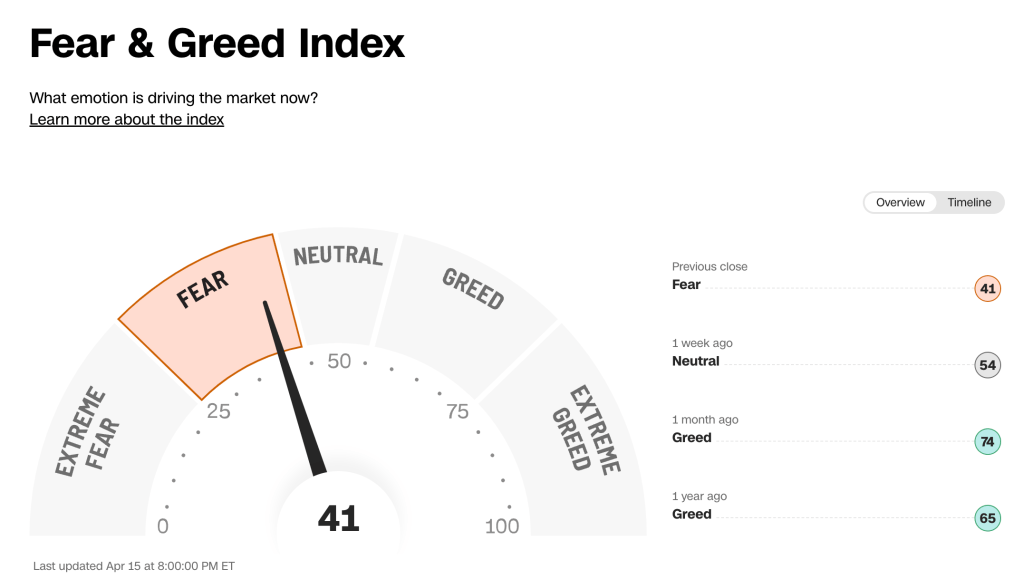Click the 1 month ago Greed label
Screen dimensions: 1023x579
[x=691, y=438]
